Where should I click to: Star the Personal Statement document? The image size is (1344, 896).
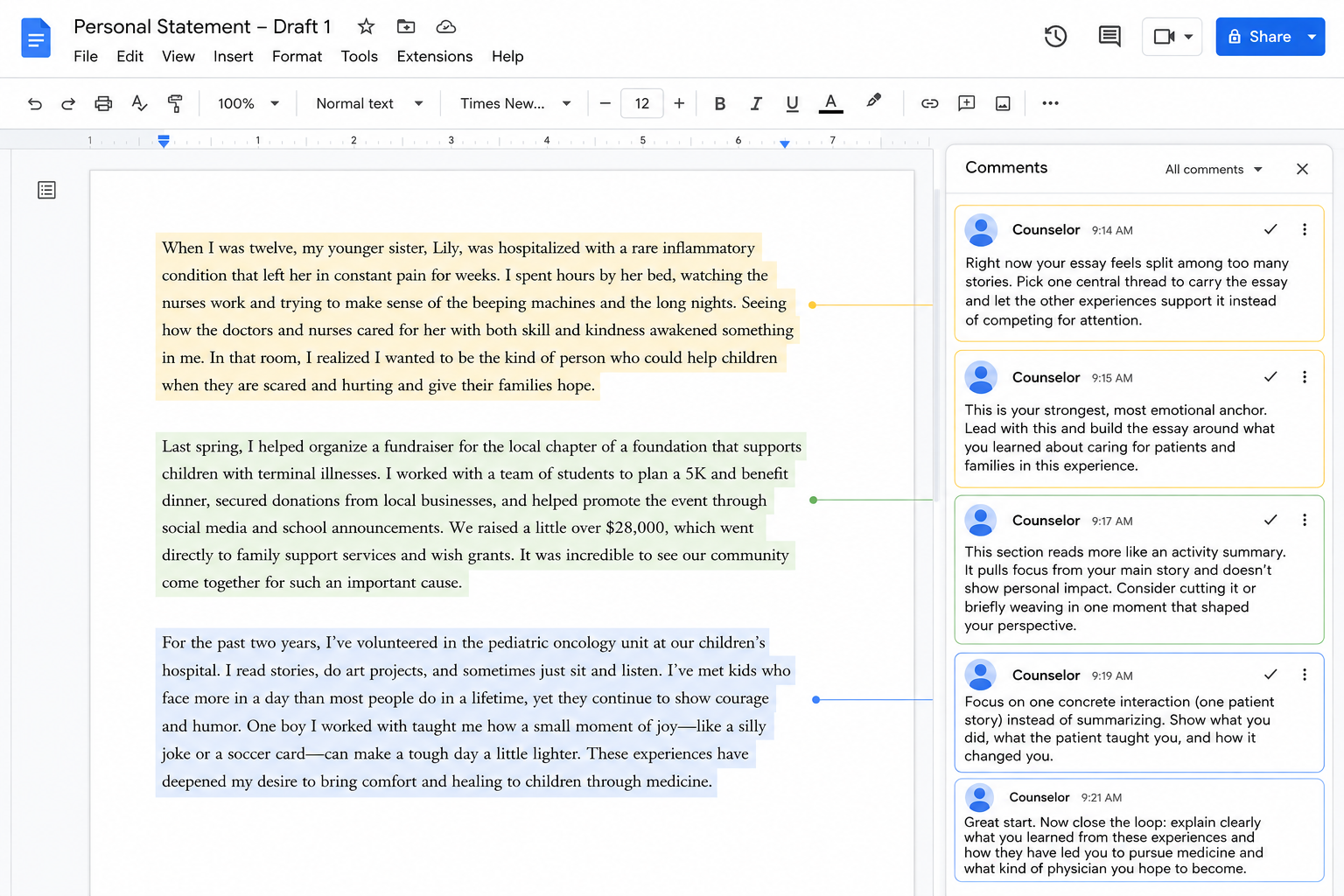click(x=366, y=26)
